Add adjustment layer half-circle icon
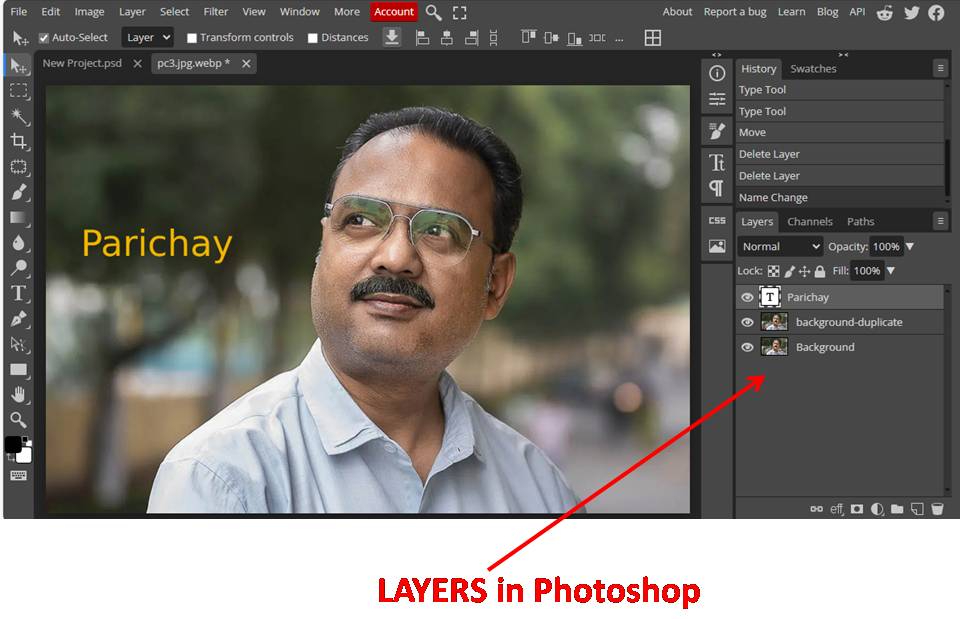This screenshot has width=960, height=619. [x=877, y=509]
